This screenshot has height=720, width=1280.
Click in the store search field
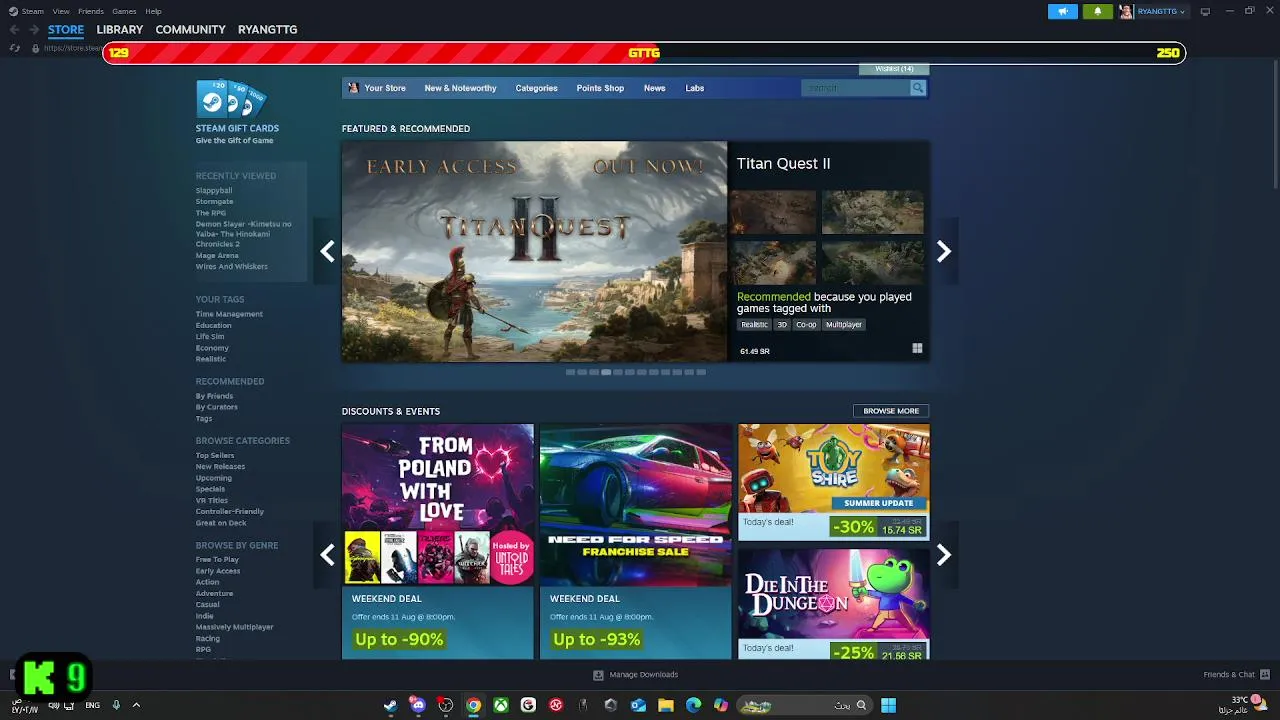(856, 88)
